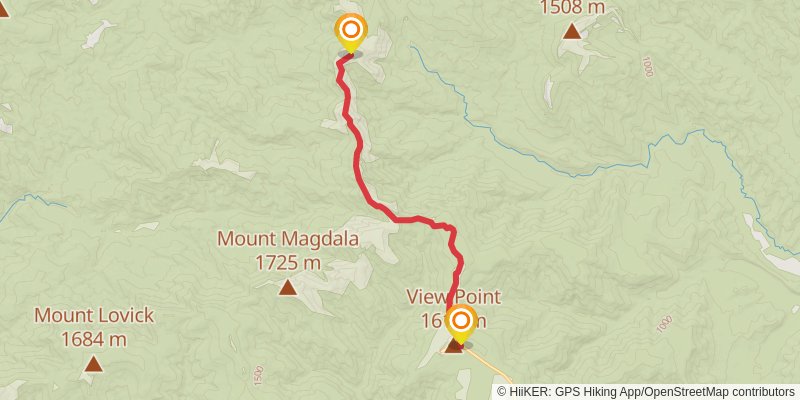The width and height of the screenshot is (800, 400).
Task: Click the Mount Magdala name label
Action: coord(288,238)
